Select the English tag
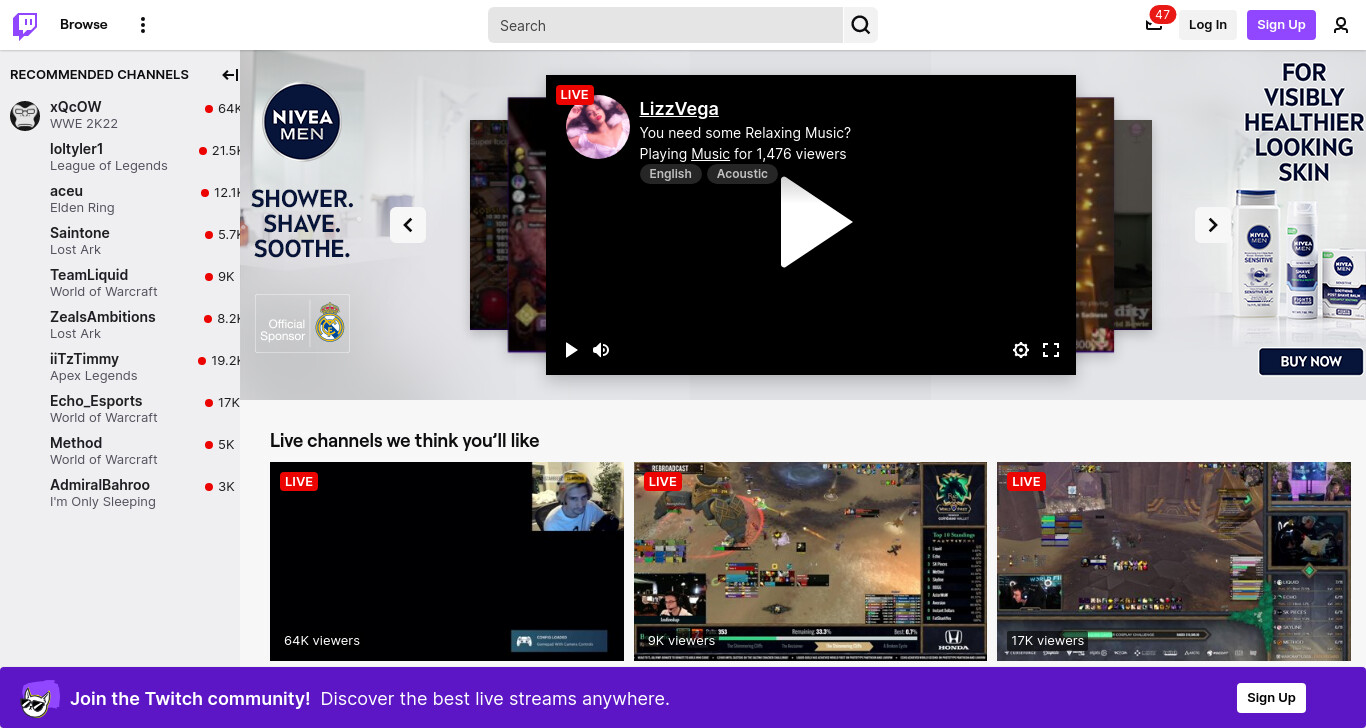 [x=670, y=174]
